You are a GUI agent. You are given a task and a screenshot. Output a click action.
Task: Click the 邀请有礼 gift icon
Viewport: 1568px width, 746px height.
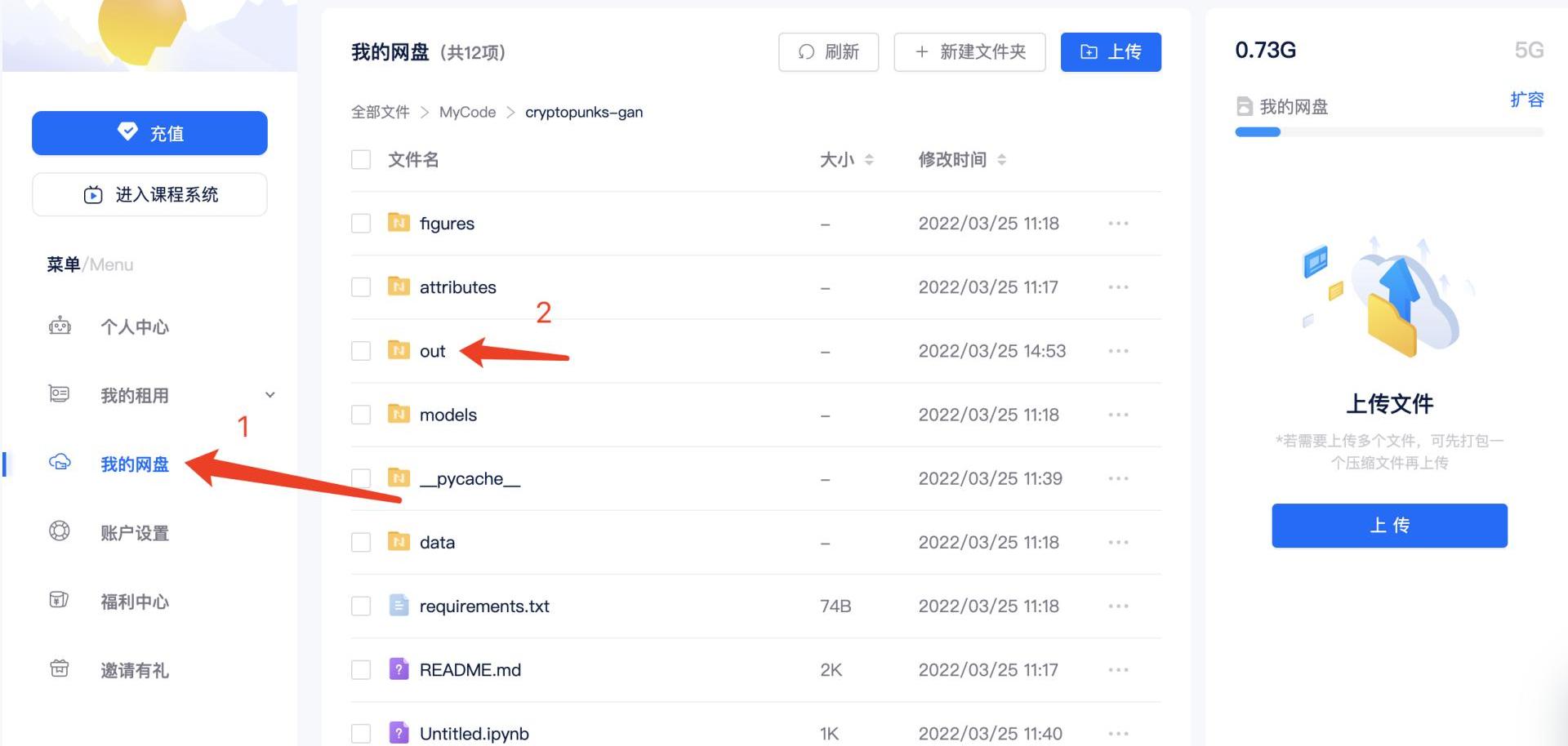60,669
